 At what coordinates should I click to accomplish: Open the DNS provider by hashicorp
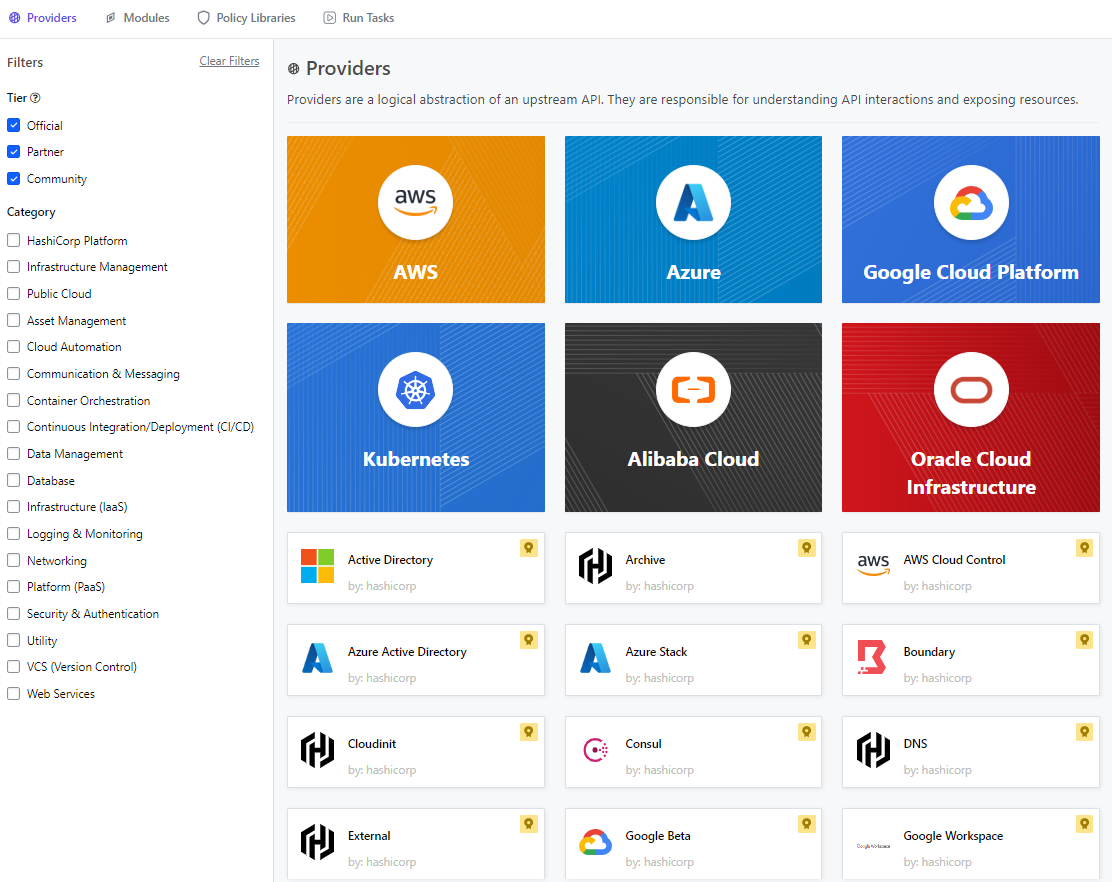[970, 752]
